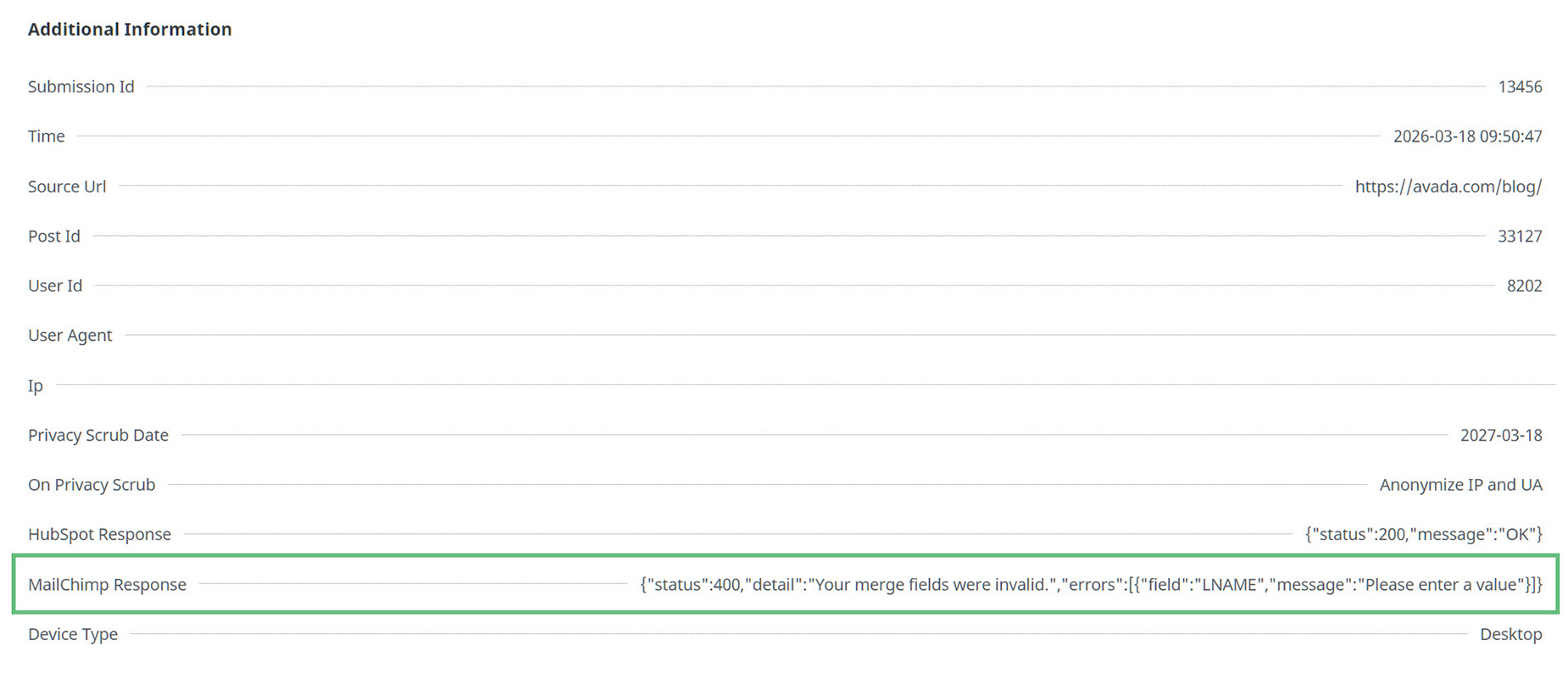Click the Ip row label
Image resolution: width=1568 pixels, height=673 pixels.
point(36,386)
